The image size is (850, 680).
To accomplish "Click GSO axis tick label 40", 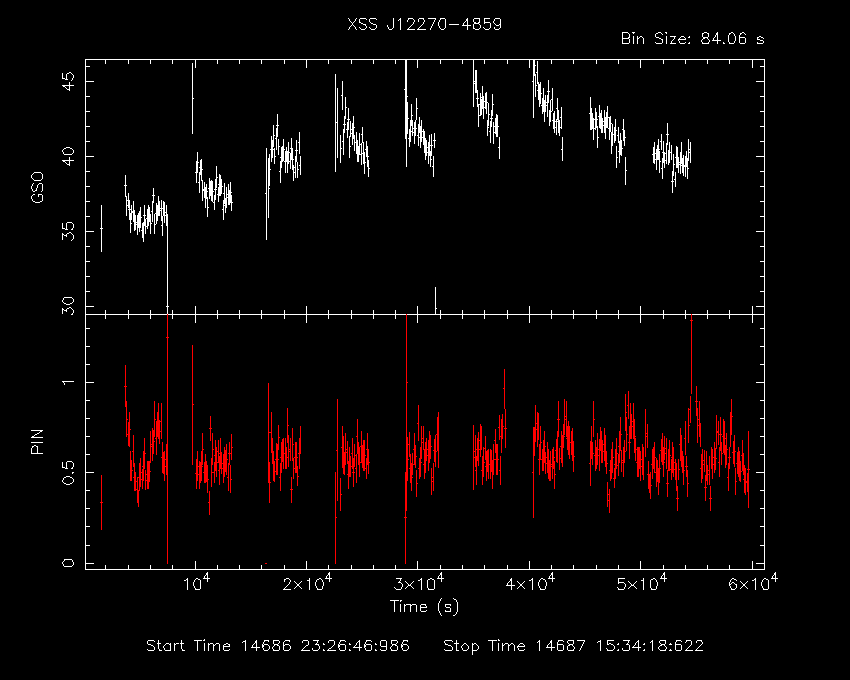I will tap(68, 157).
